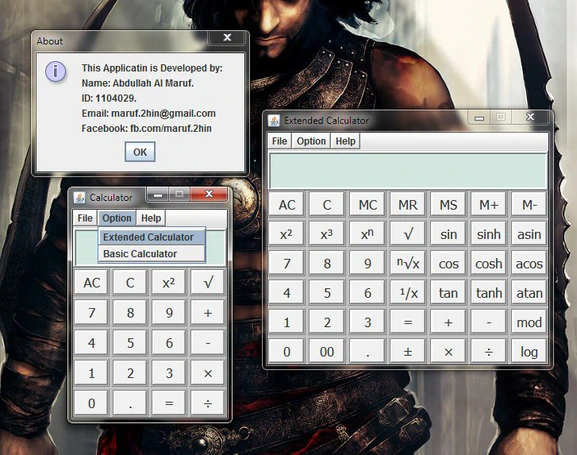Click mod button

(529, 322)
